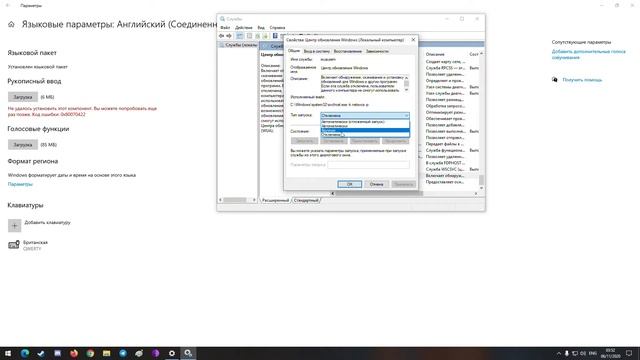
Task: Click Получить помощь link
Action: (x=582, y=80)
